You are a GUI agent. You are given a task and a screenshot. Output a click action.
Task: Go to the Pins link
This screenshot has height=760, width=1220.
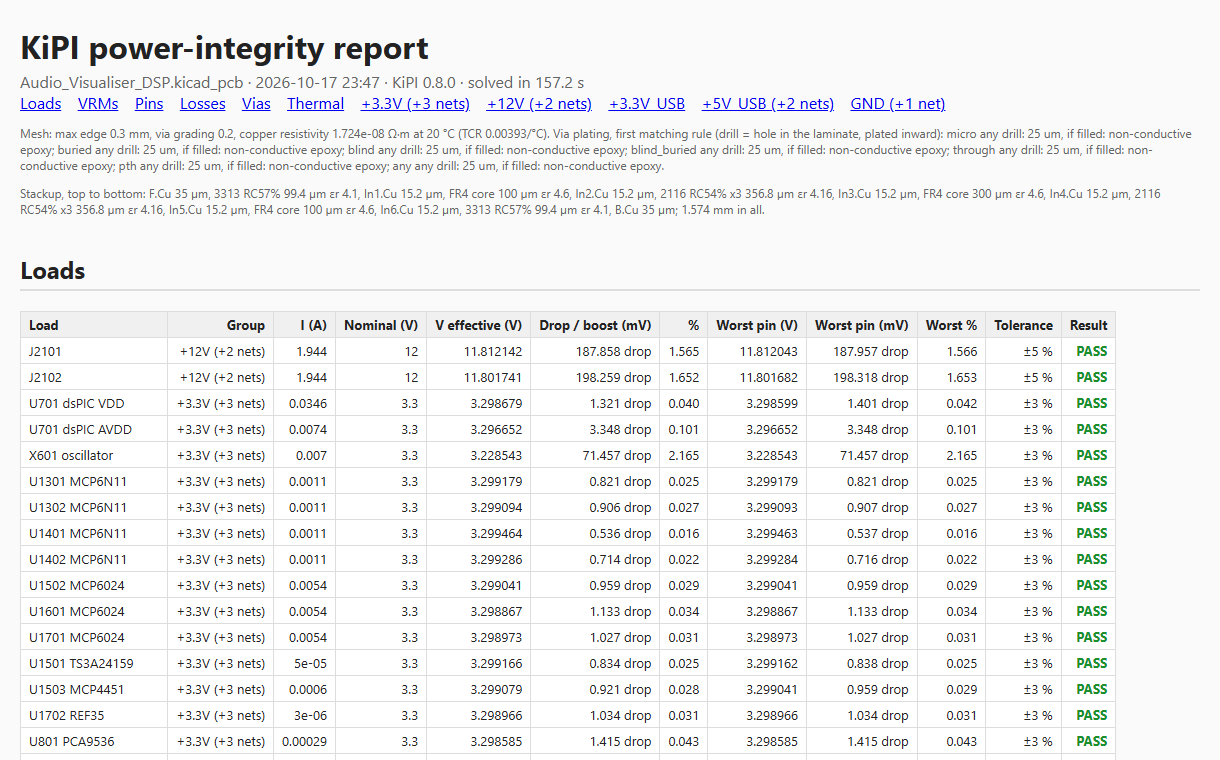[149, 104]
